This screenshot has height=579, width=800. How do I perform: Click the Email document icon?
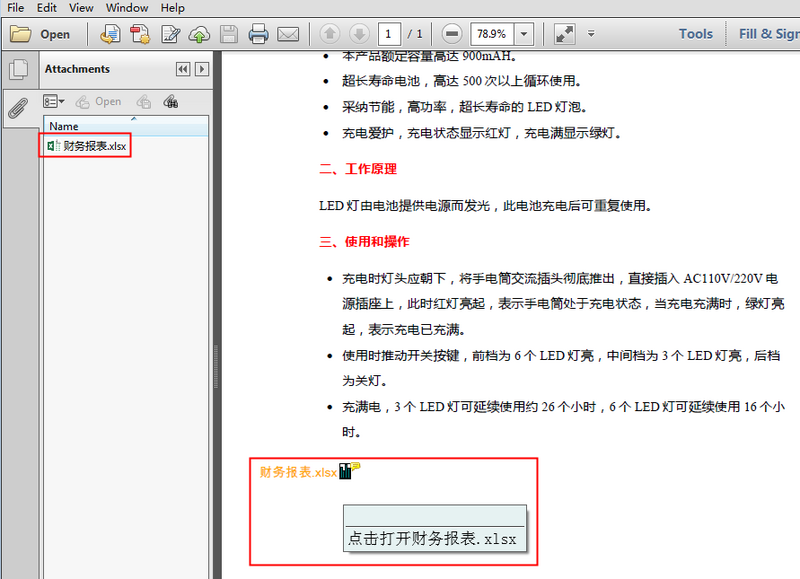pyautogui.click(x=290, y=33)
